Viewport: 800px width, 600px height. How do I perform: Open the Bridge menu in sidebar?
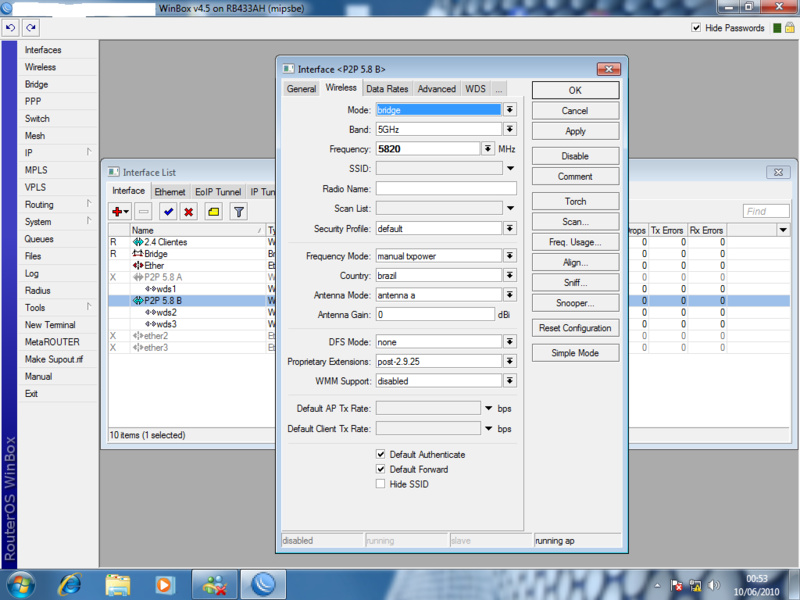[x=36, y=84]
